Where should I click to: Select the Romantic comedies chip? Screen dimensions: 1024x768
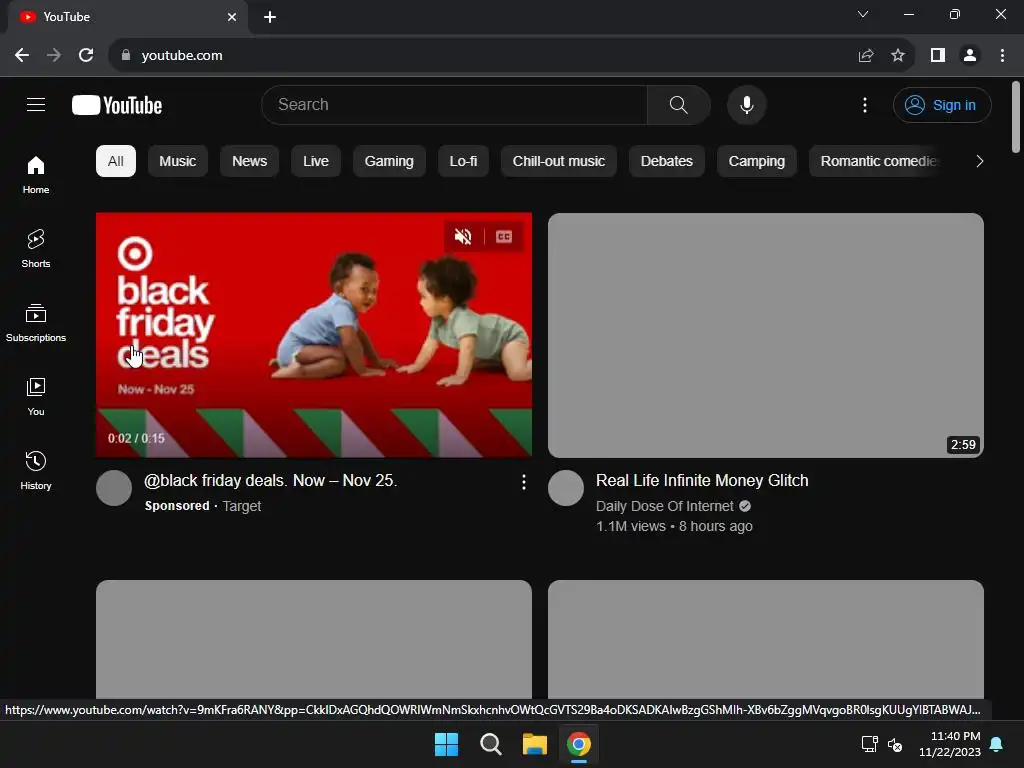[x=876, y=161]
